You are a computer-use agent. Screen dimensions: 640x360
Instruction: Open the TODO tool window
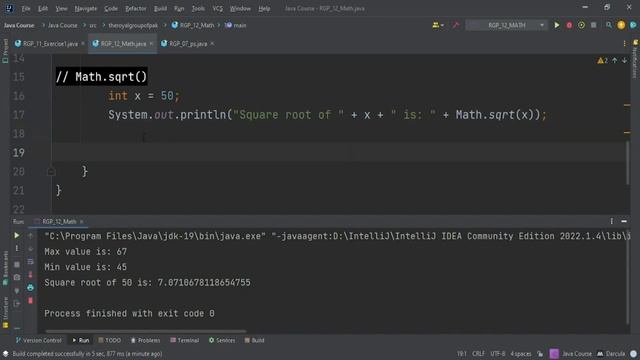109,340
